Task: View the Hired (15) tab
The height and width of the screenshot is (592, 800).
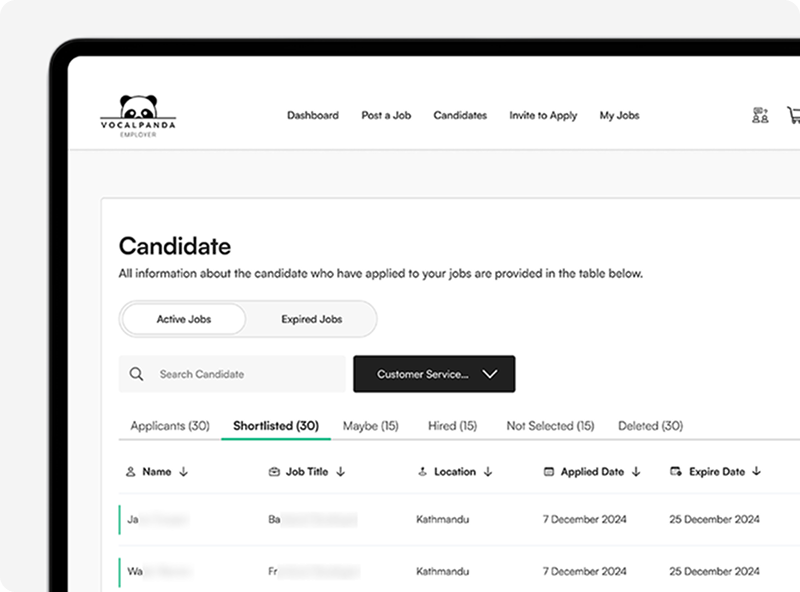Action: [452, 426]
